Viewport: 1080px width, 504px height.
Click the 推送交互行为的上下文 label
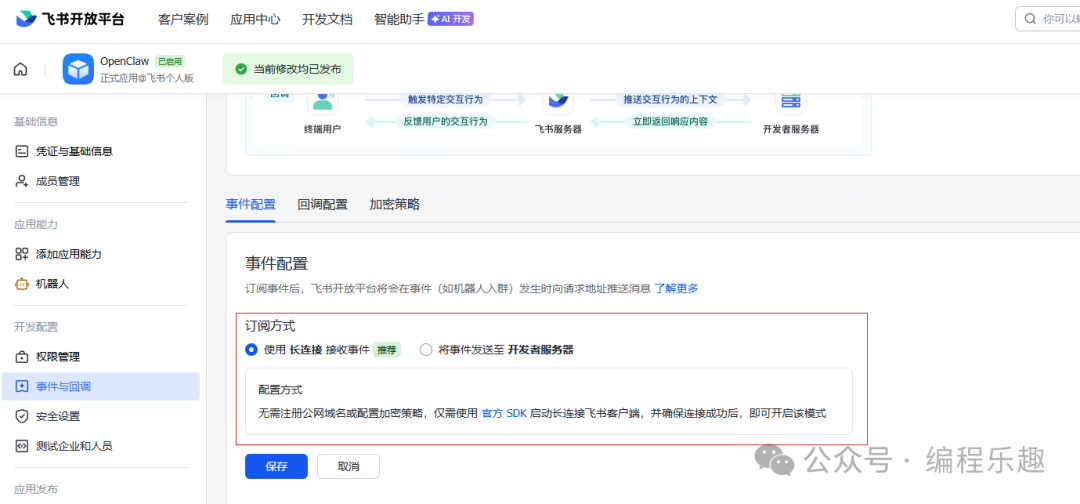tap(670, 100)
